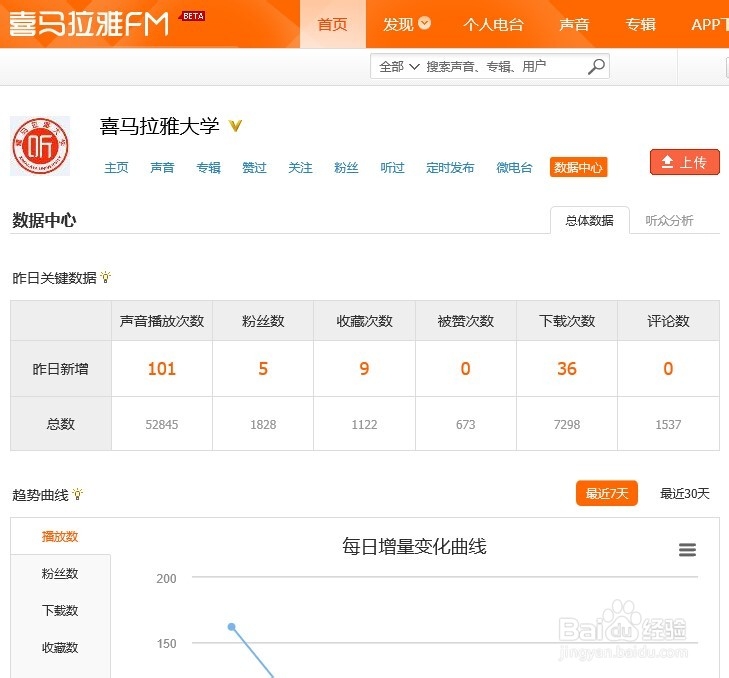The height and width of the screenshot is (678, 729).
Task: Open the 定时发布 profile tab
Action: (x=450, y=167)
